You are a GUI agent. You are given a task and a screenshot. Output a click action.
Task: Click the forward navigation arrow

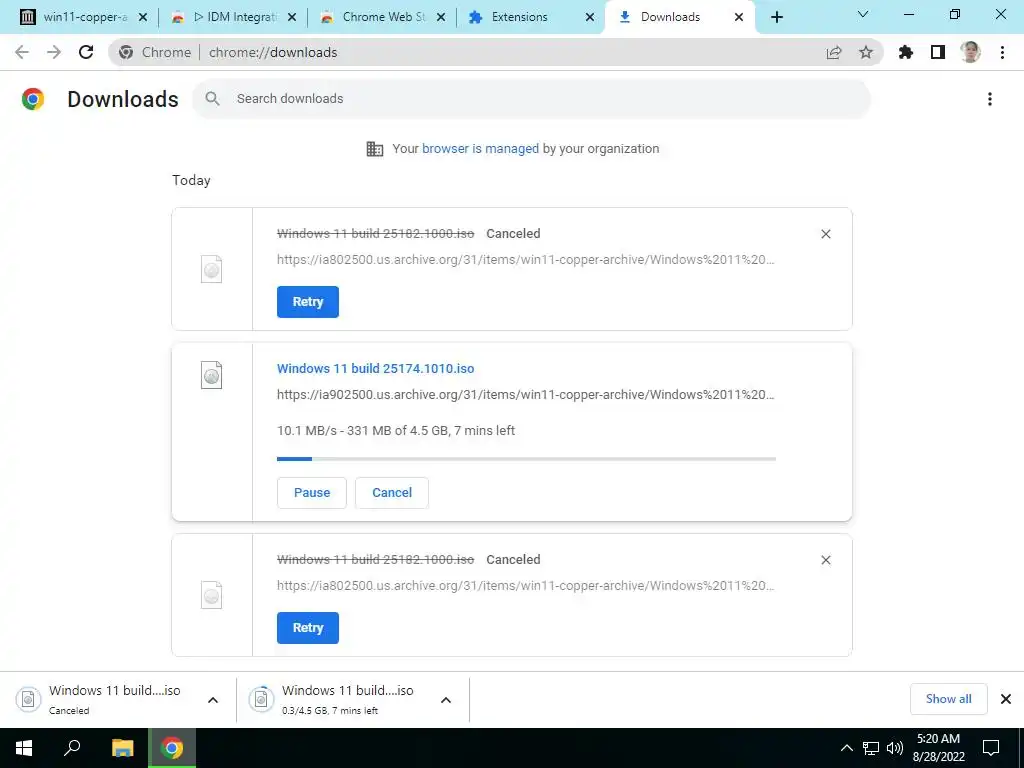click(54, 52)
